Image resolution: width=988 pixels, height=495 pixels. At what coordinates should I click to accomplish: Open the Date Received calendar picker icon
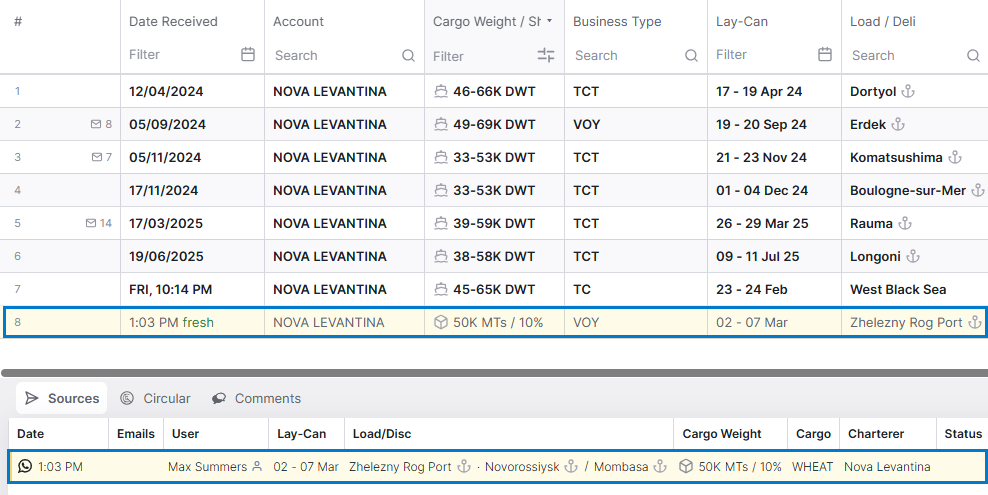click(x=248, y=55)
